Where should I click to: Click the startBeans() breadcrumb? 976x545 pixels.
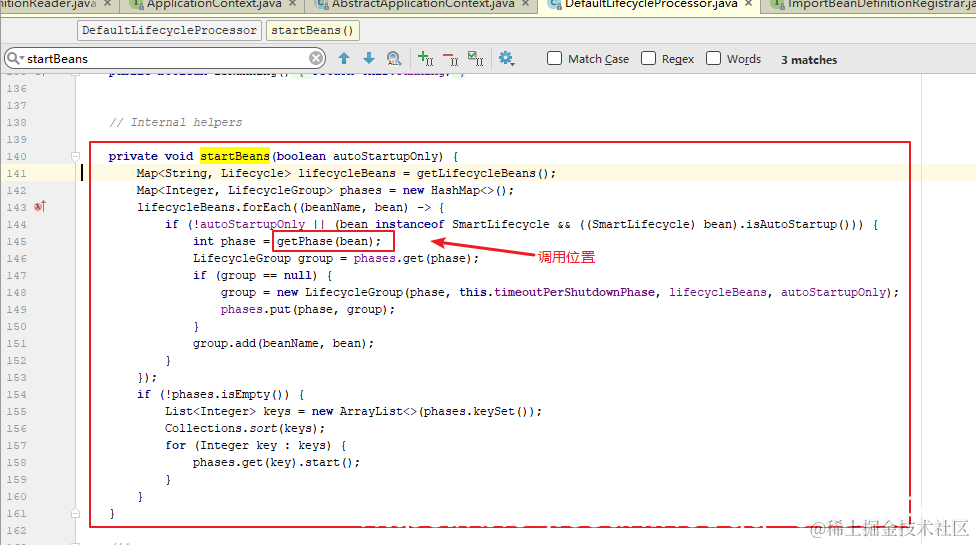(x=312, y=30)
